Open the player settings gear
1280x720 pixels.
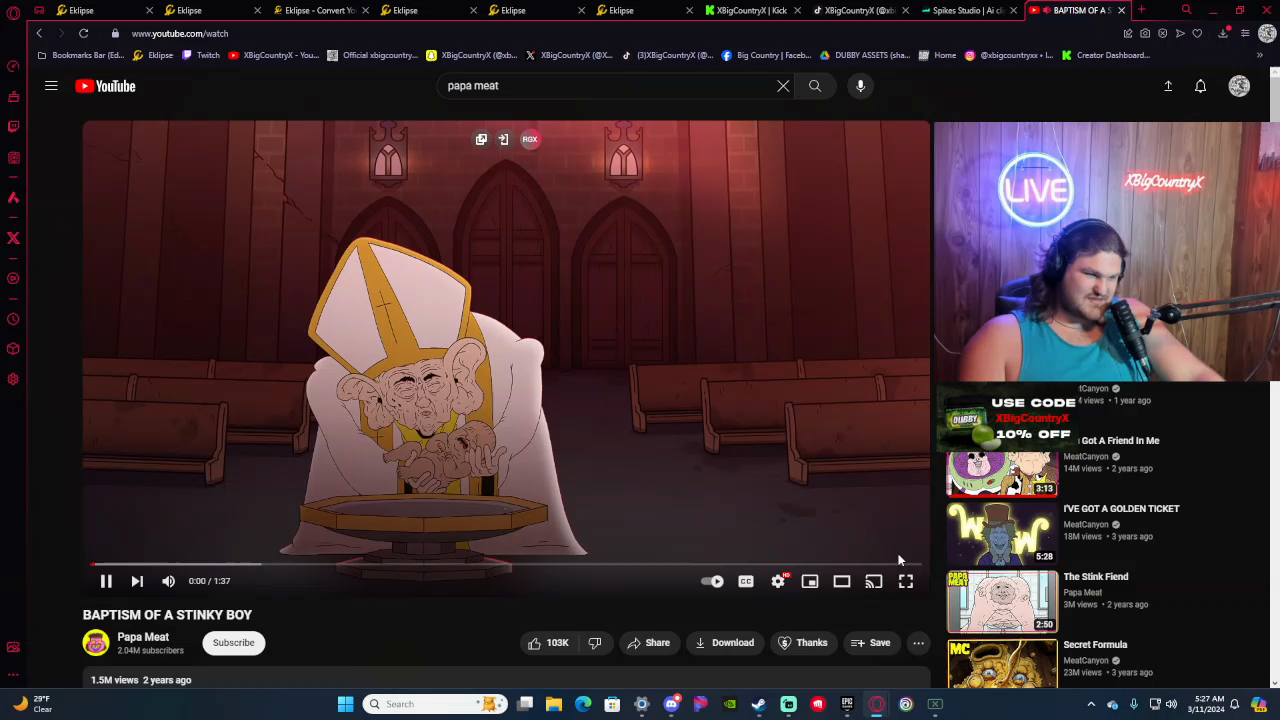click(778, 581)
